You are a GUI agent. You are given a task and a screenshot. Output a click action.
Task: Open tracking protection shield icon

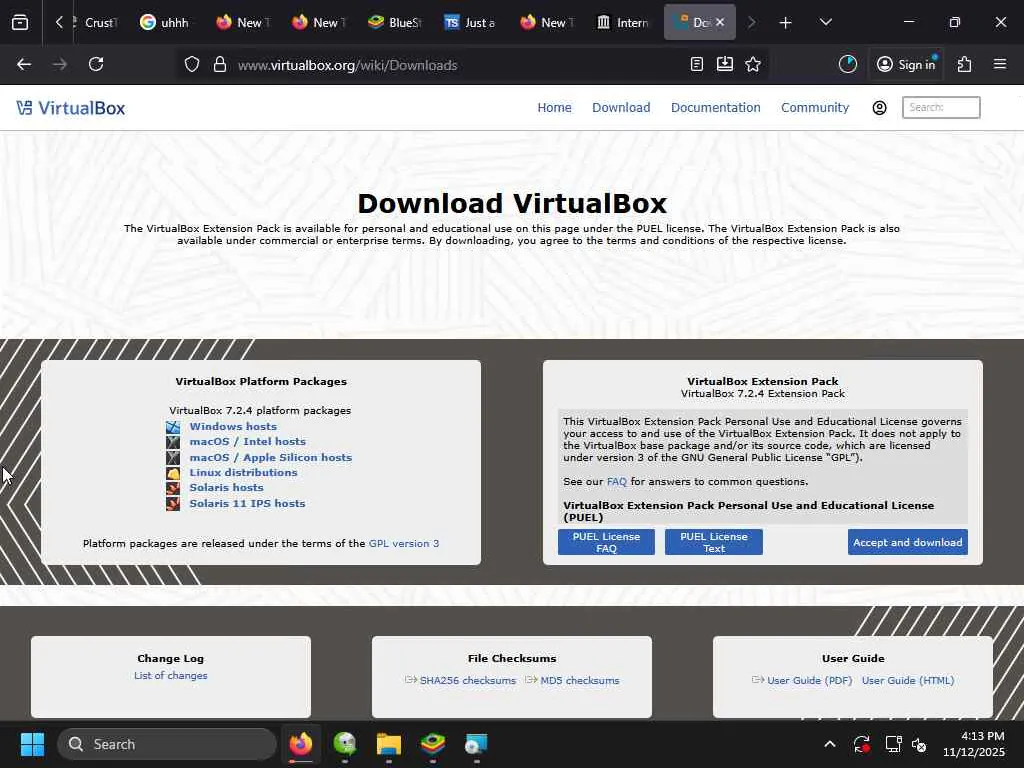191,65
